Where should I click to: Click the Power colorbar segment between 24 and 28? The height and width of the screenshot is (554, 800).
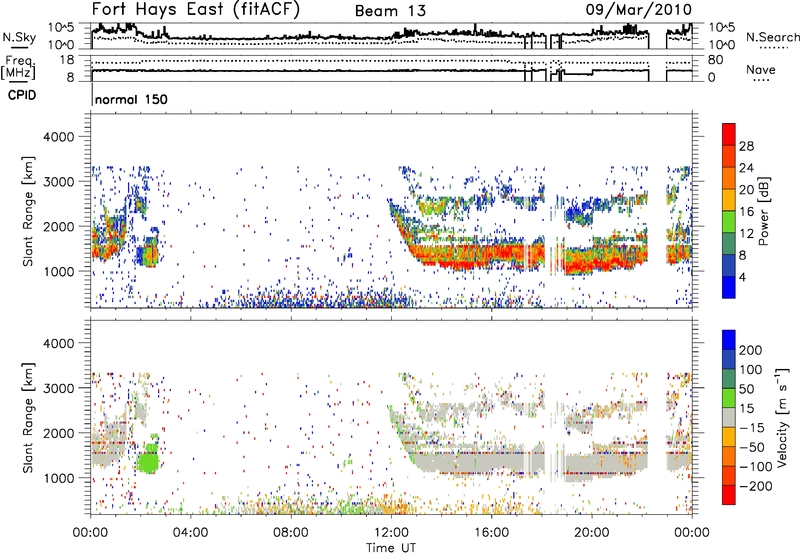pos(729,156)
